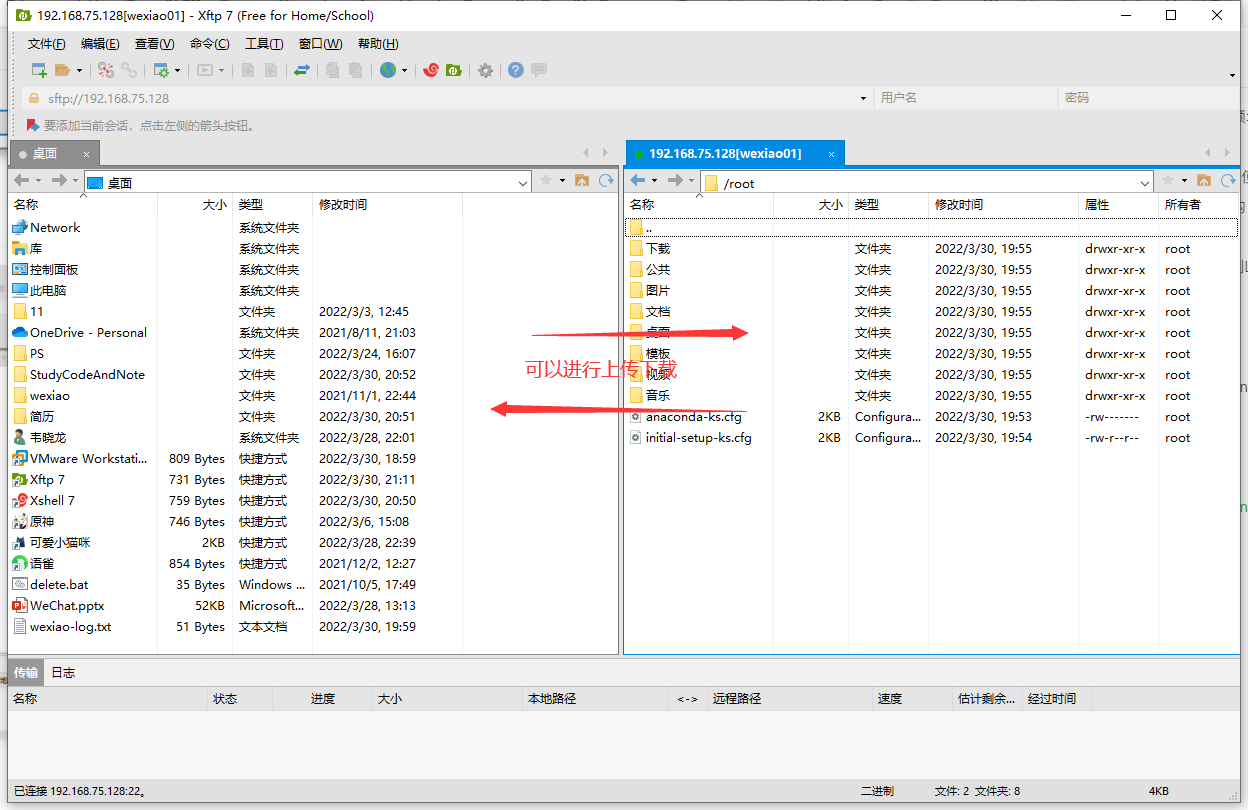Image resolution: width=1248 pixels, height=810 pixels.
Task: Open Options via the gear icon
Action: (x=485, y=70)
